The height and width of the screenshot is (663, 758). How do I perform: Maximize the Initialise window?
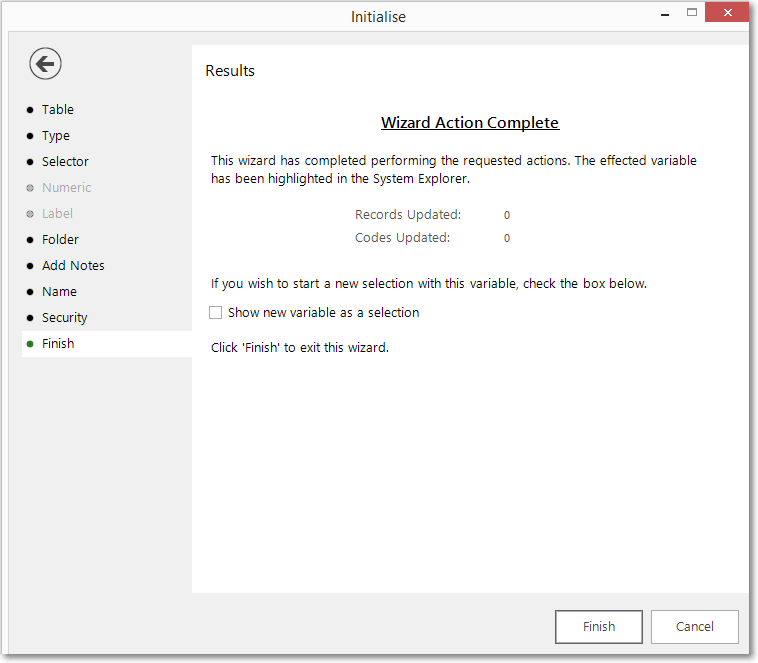point(692,13)
